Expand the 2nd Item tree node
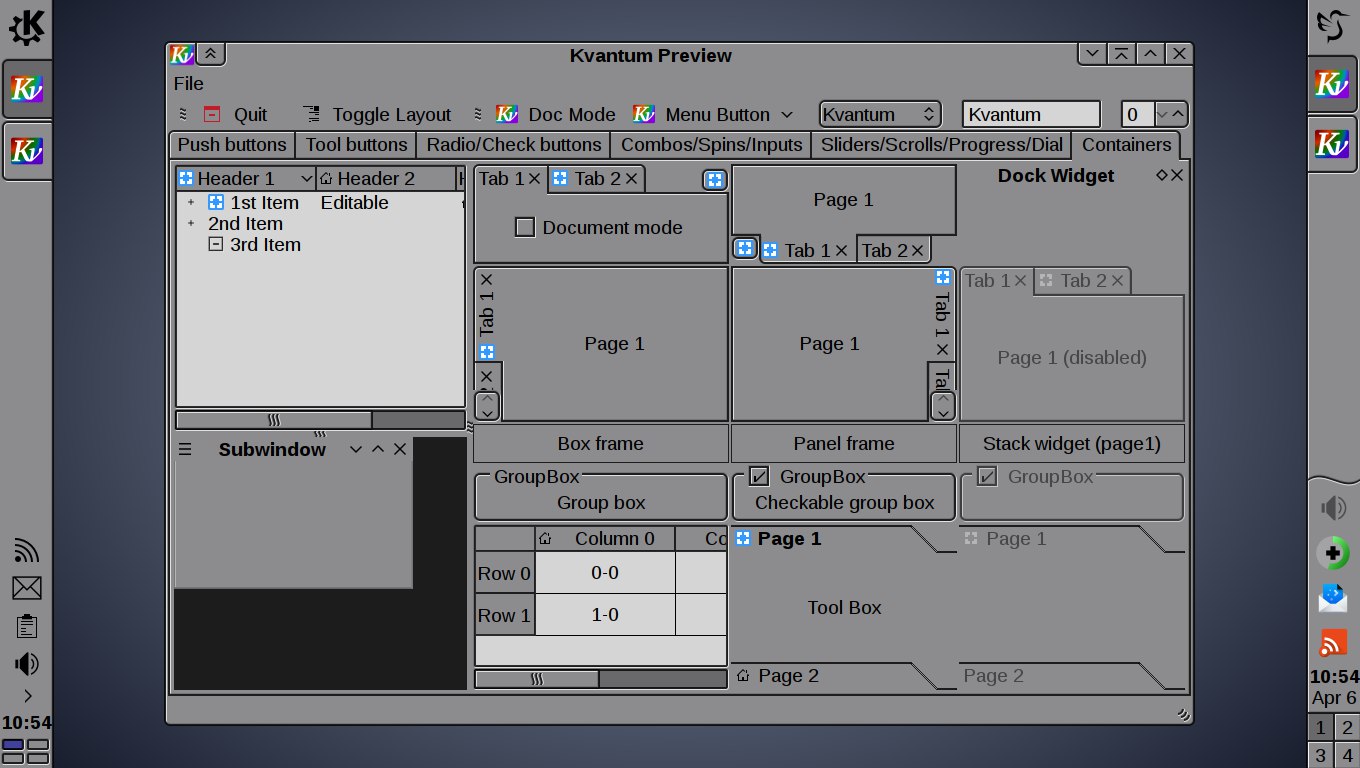 (x=191, y=223)
